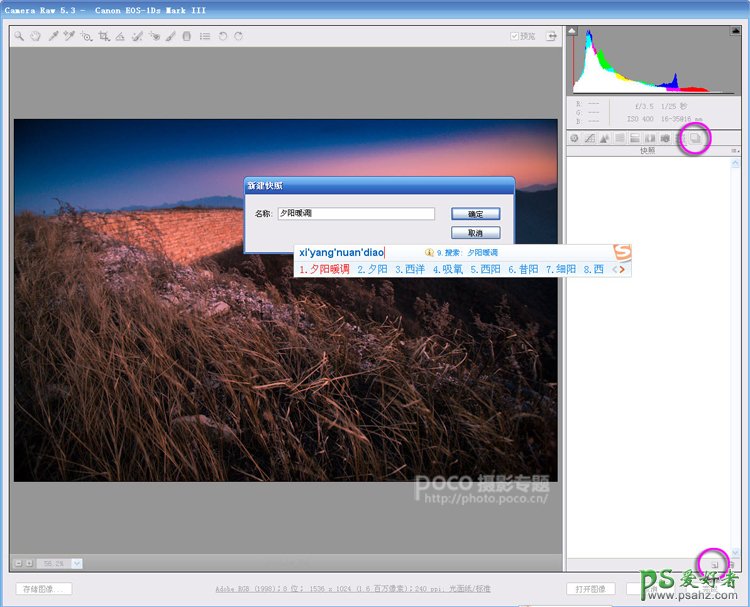This screenshot has height=607, width=750.
Task: Toggle the 预览 preview checkbox
Action: coord(515,36)
